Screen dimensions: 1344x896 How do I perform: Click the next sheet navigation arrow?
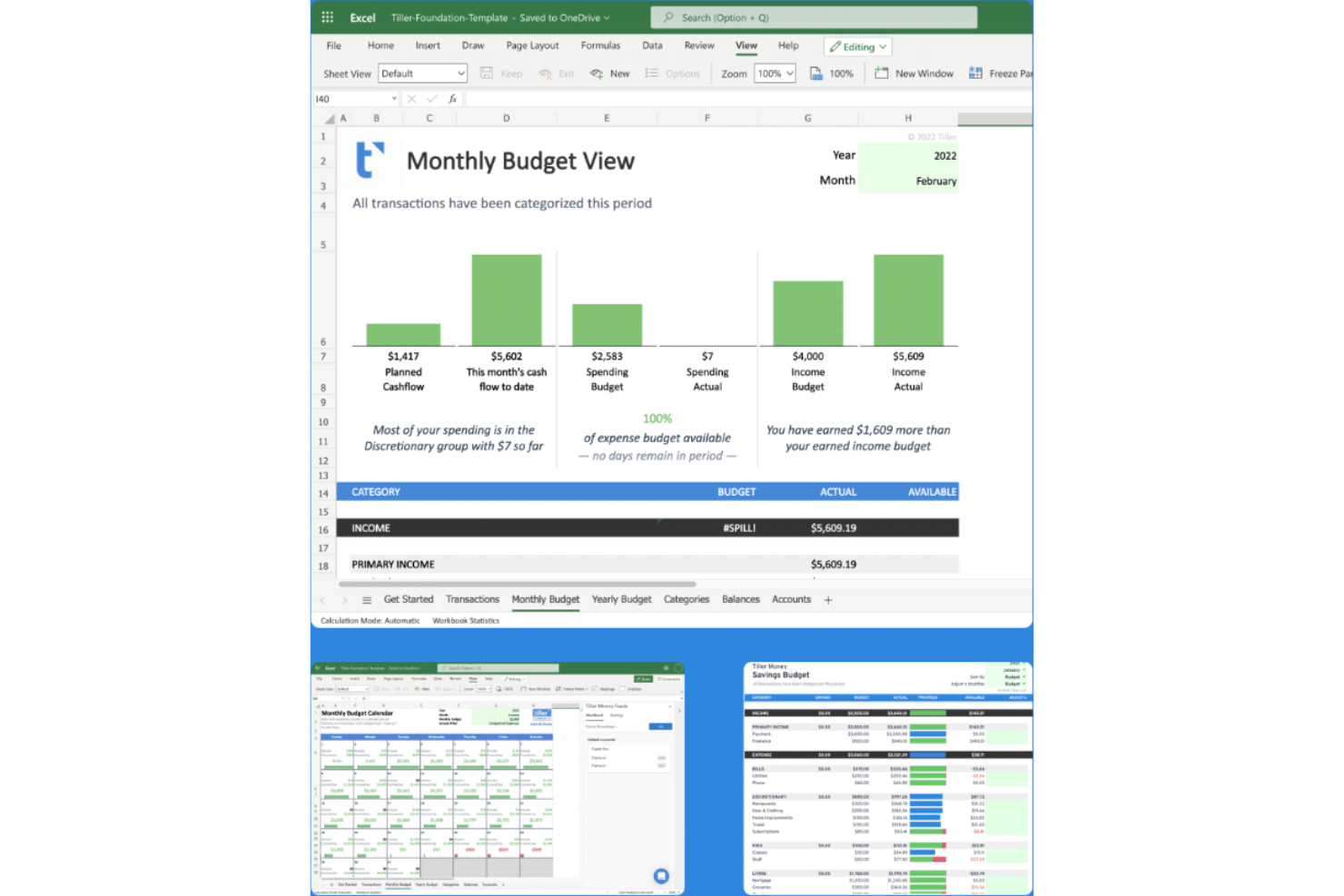pyautogui.click(x=344, y=599)
